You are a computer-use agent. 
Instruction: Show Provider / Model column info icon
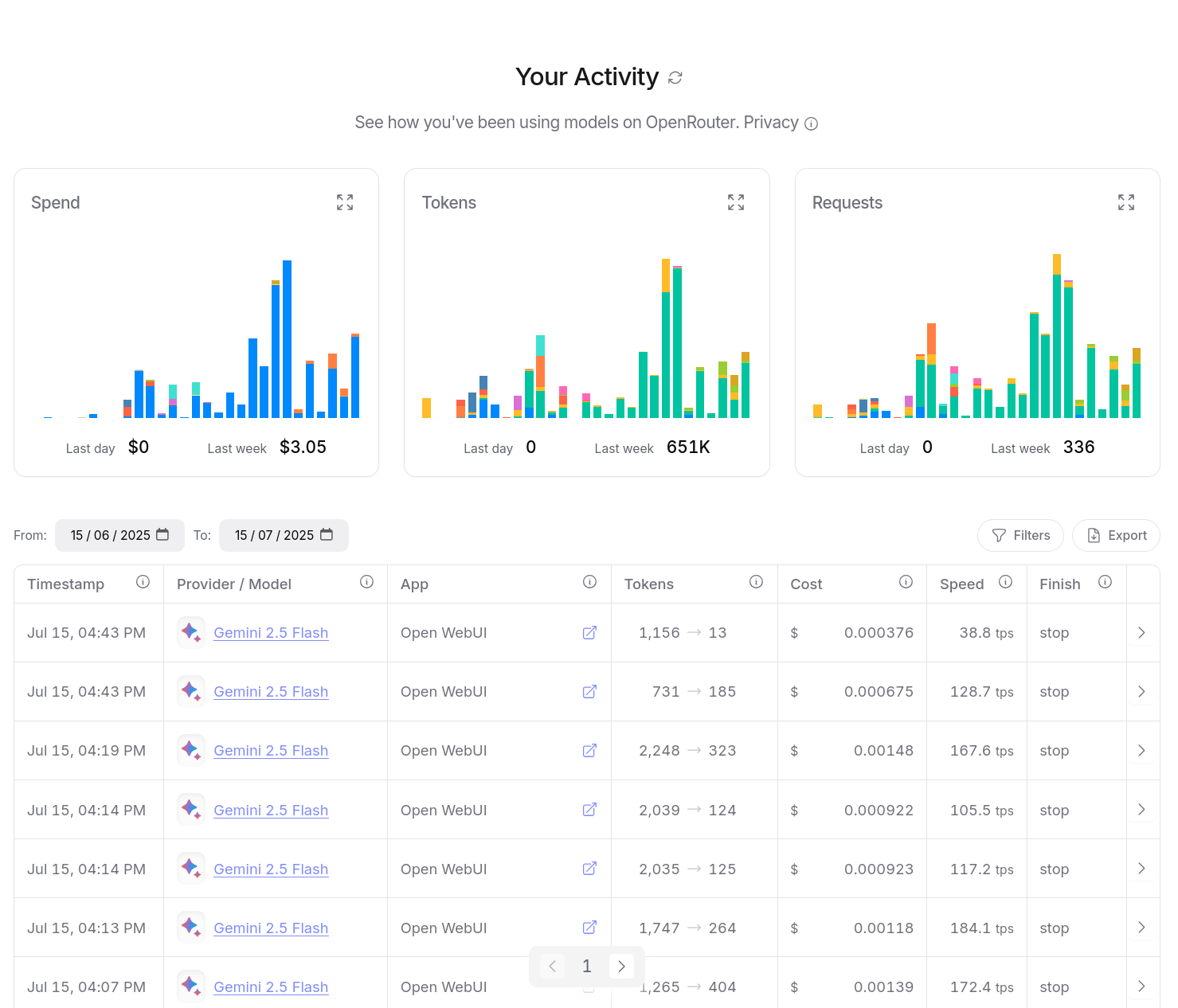tap(367, 582)
